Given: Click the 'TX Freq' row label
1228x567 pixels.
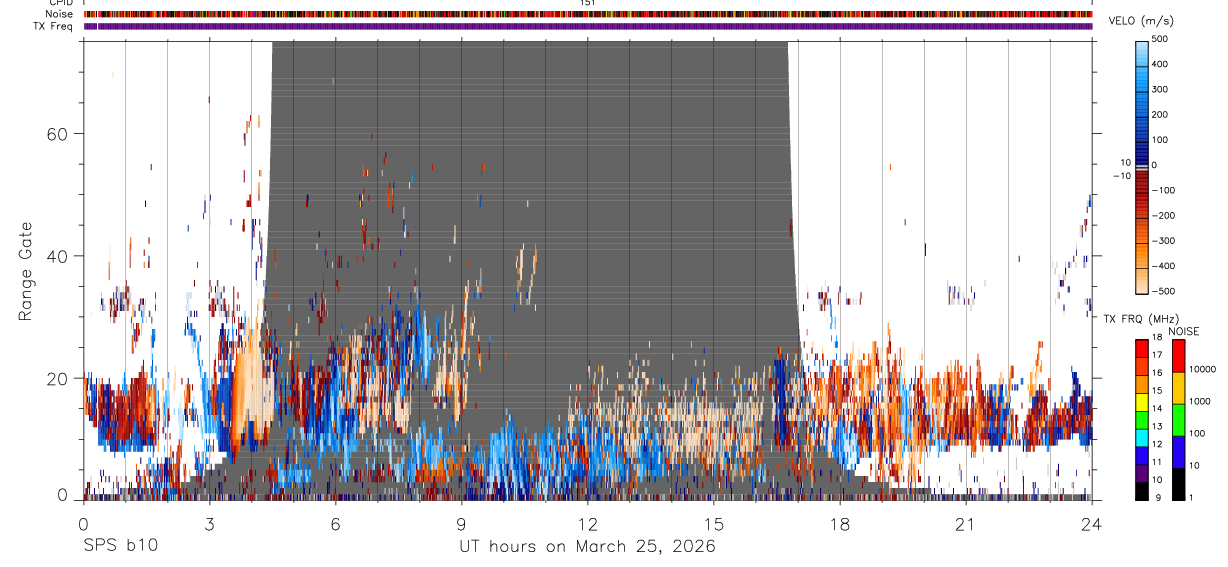Looking at the screenshot, I should (52, 26).
